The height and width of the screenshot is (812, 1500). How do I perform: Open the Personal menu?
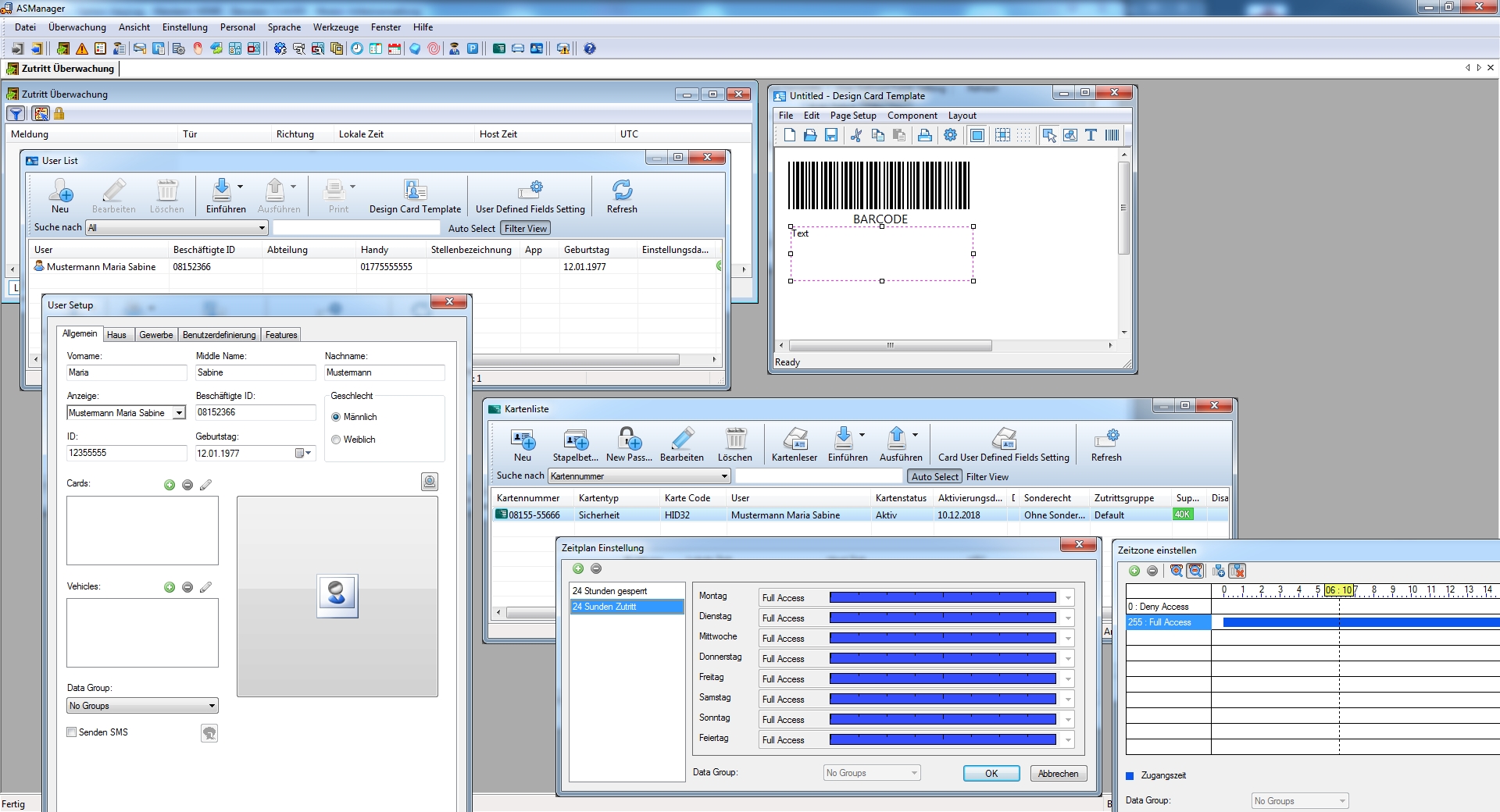[x=237, y=27]
